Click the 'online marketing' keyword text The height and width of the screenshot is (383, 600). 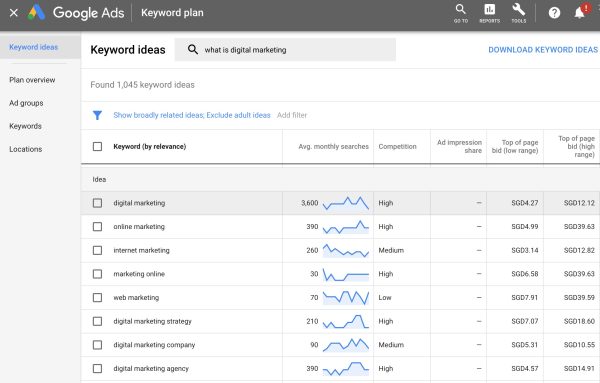coord(139,227)
